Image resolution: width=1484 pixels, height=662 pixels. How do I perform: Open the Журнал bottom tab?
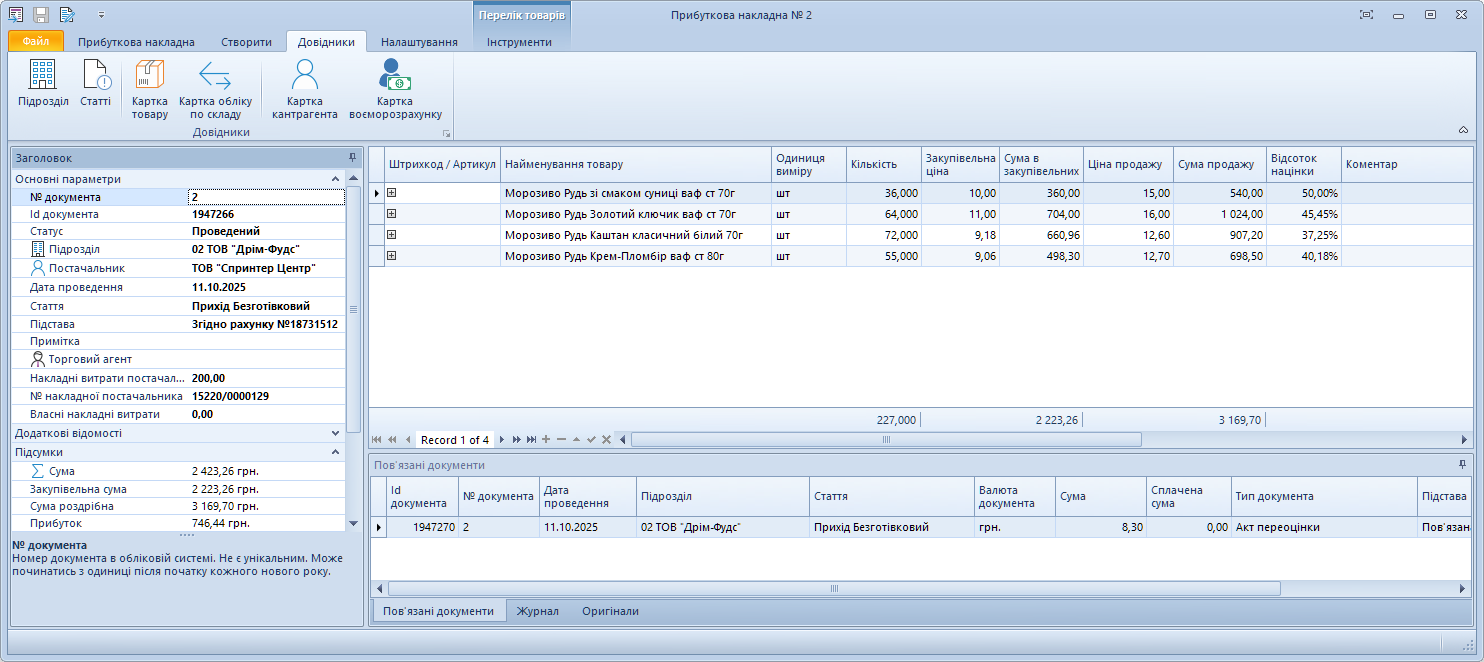pyautogui.click(x=537, y=611)
